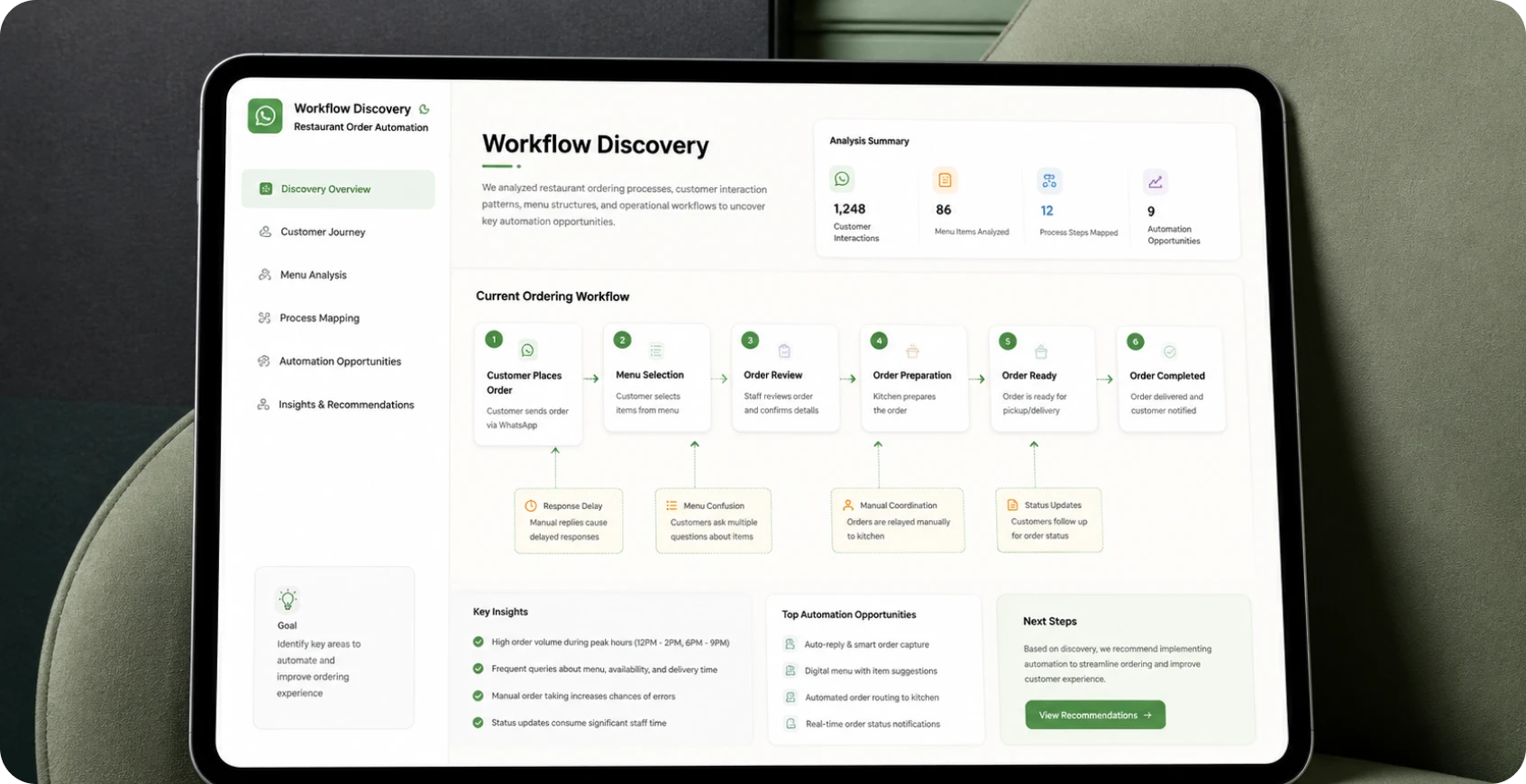The image size is (1526, 784).
Task: Click green check beside High order volume insight
Action: pyautogui.click(x=479, y=643)
